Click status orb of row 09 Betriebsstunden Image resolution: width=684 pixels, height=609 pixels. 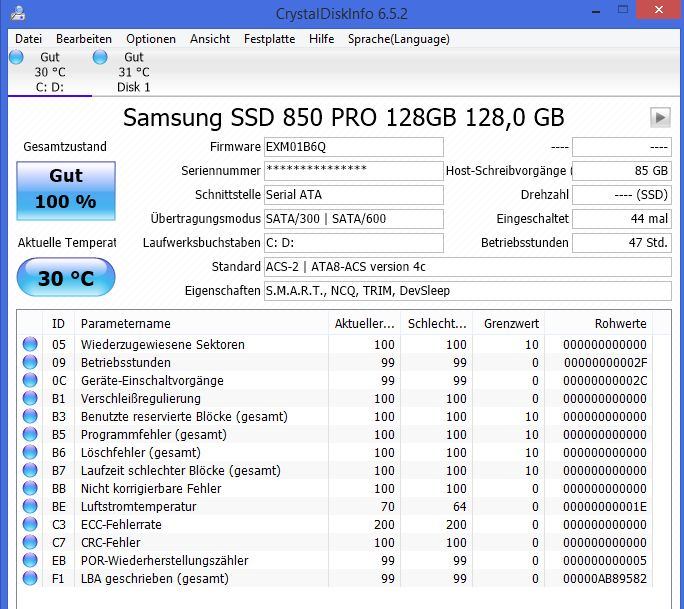pyautogui.click(x=30, y=362)
